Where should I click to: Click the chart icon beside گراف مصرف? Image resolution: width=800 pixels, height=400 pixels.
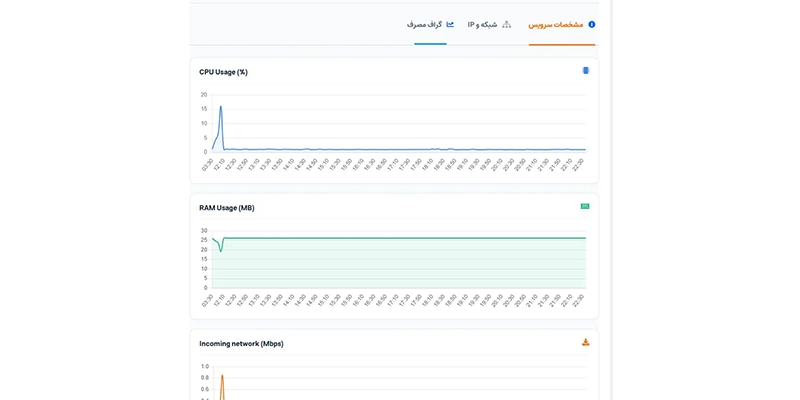tap(450, 24)
